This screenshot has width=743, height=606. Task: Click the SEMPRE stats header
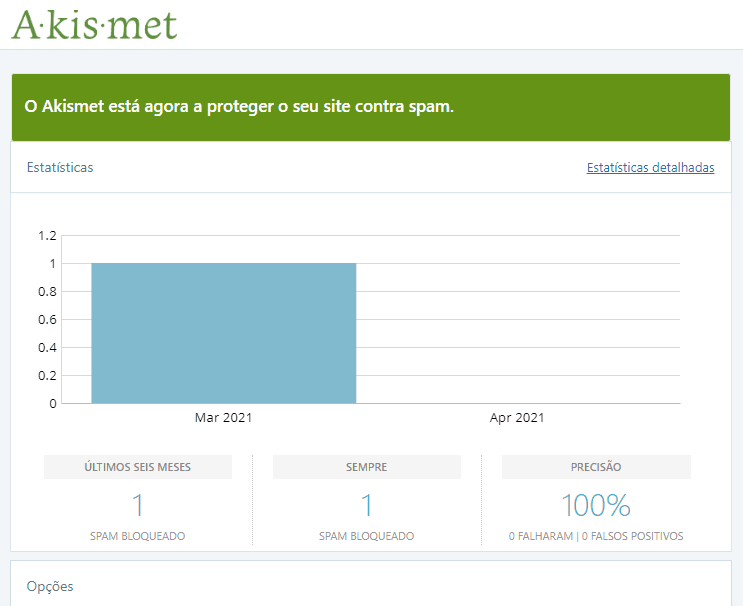tap(367, 467)
